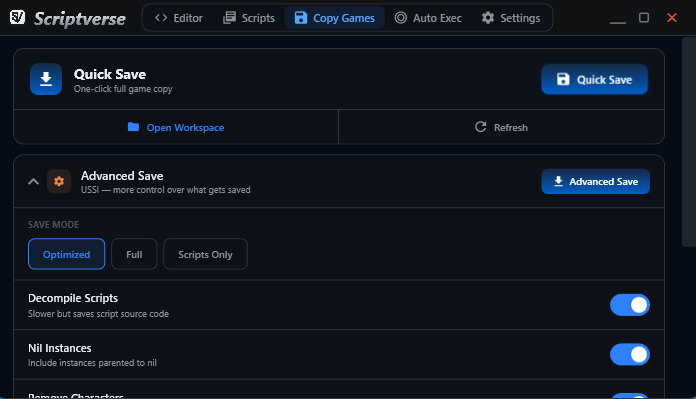The height and width of the screenshot is (399, 696).
Task: Refresh the workspace list
Action: click(501, 127)
